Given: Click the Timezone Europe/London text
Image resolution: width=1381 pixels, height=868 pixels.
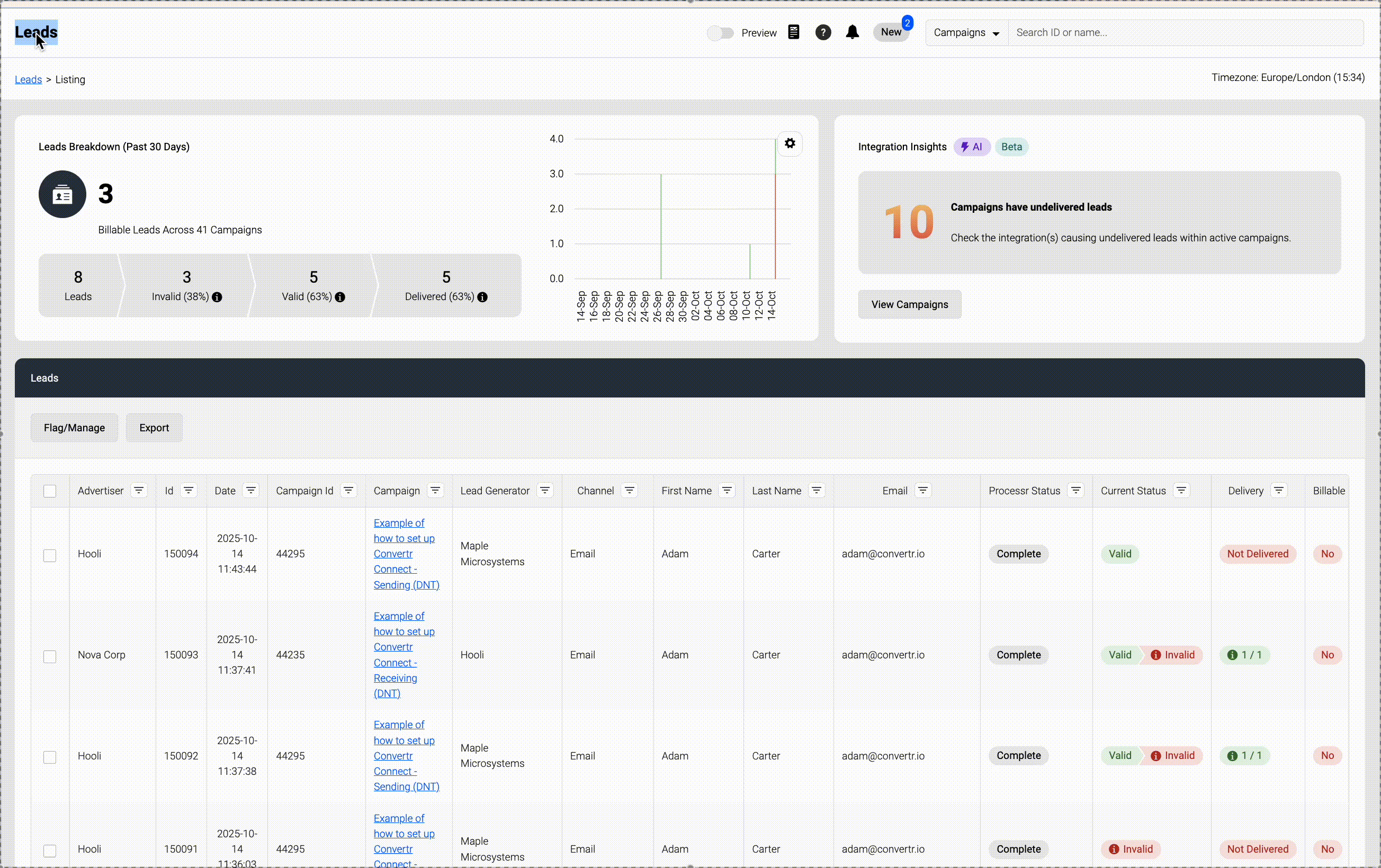Looking at the screenshot, I should pyautogui.click(x=1288, y=77).
